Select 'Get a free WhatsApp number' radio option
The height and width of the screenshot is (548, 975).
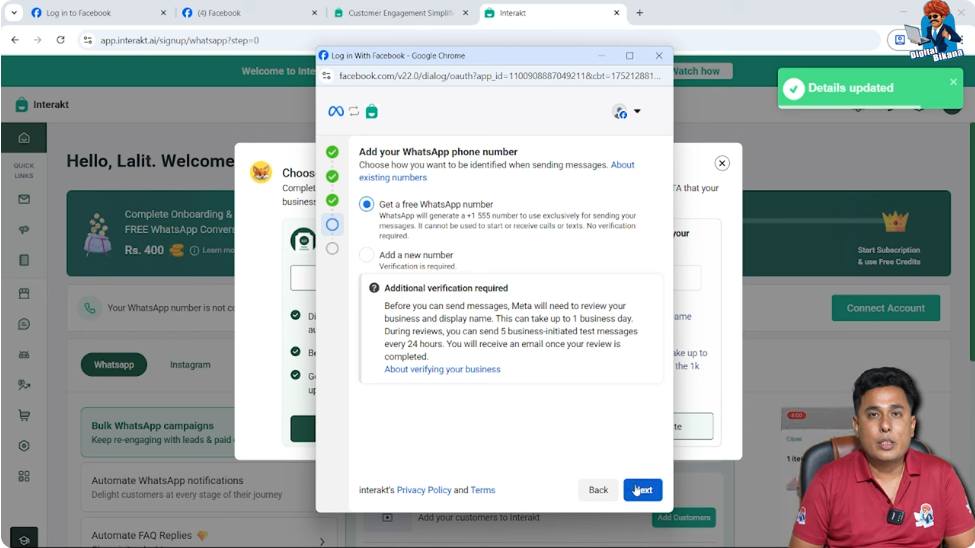tap(366, 204)
